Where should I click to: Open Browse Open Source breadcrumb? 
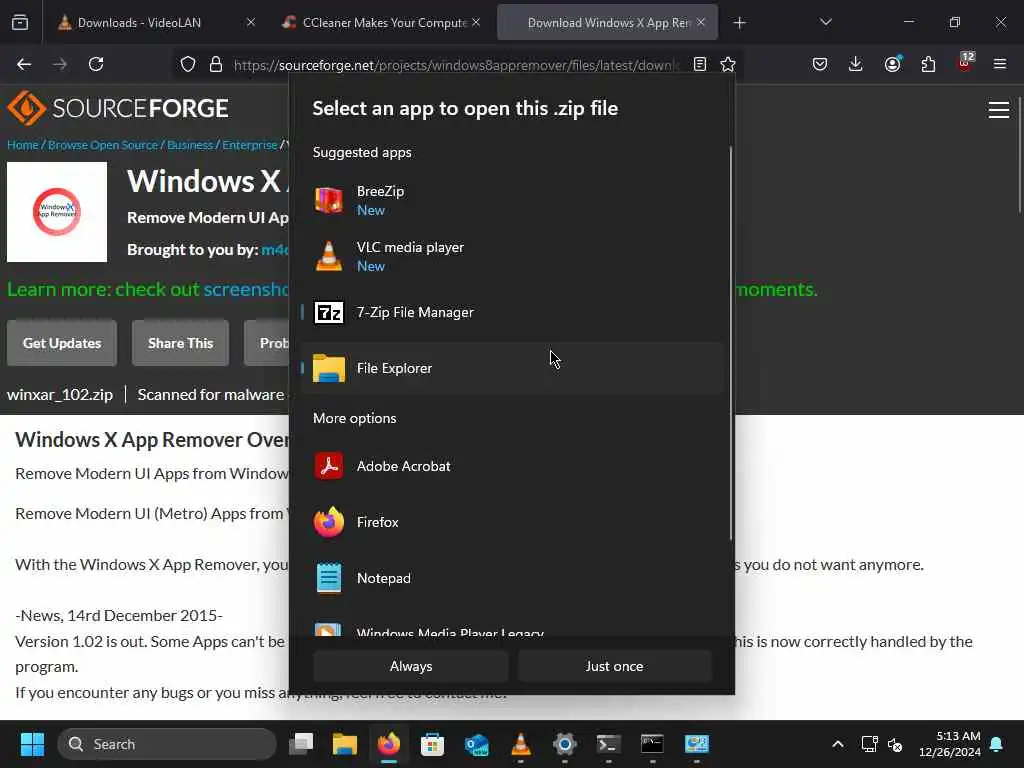[x=103, y=145]
